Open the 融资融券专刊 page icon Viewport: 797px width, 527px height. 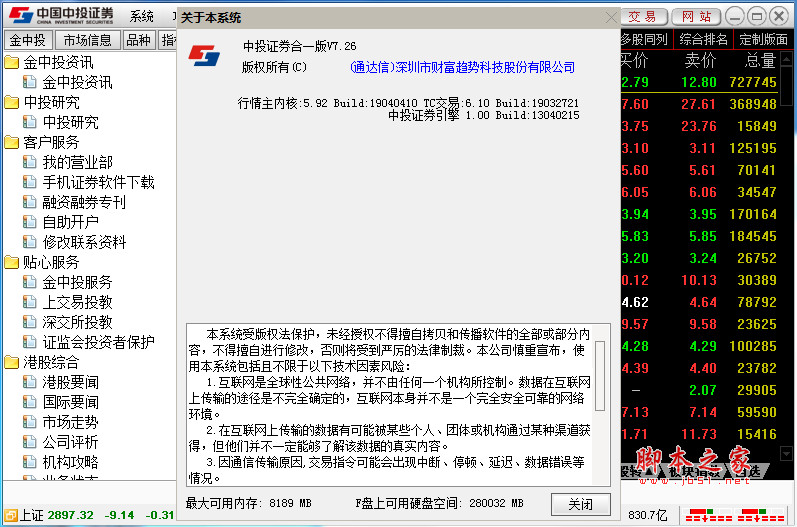(29, 202)
